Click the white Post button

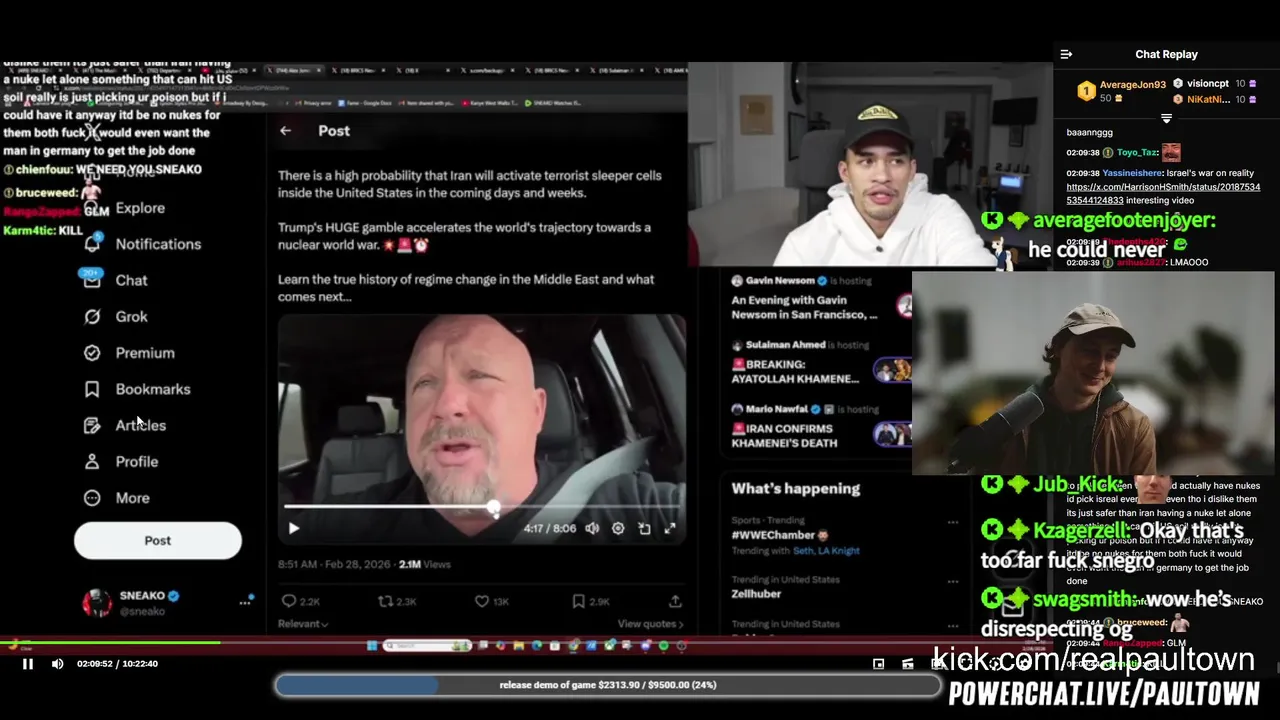coord(158,540)
